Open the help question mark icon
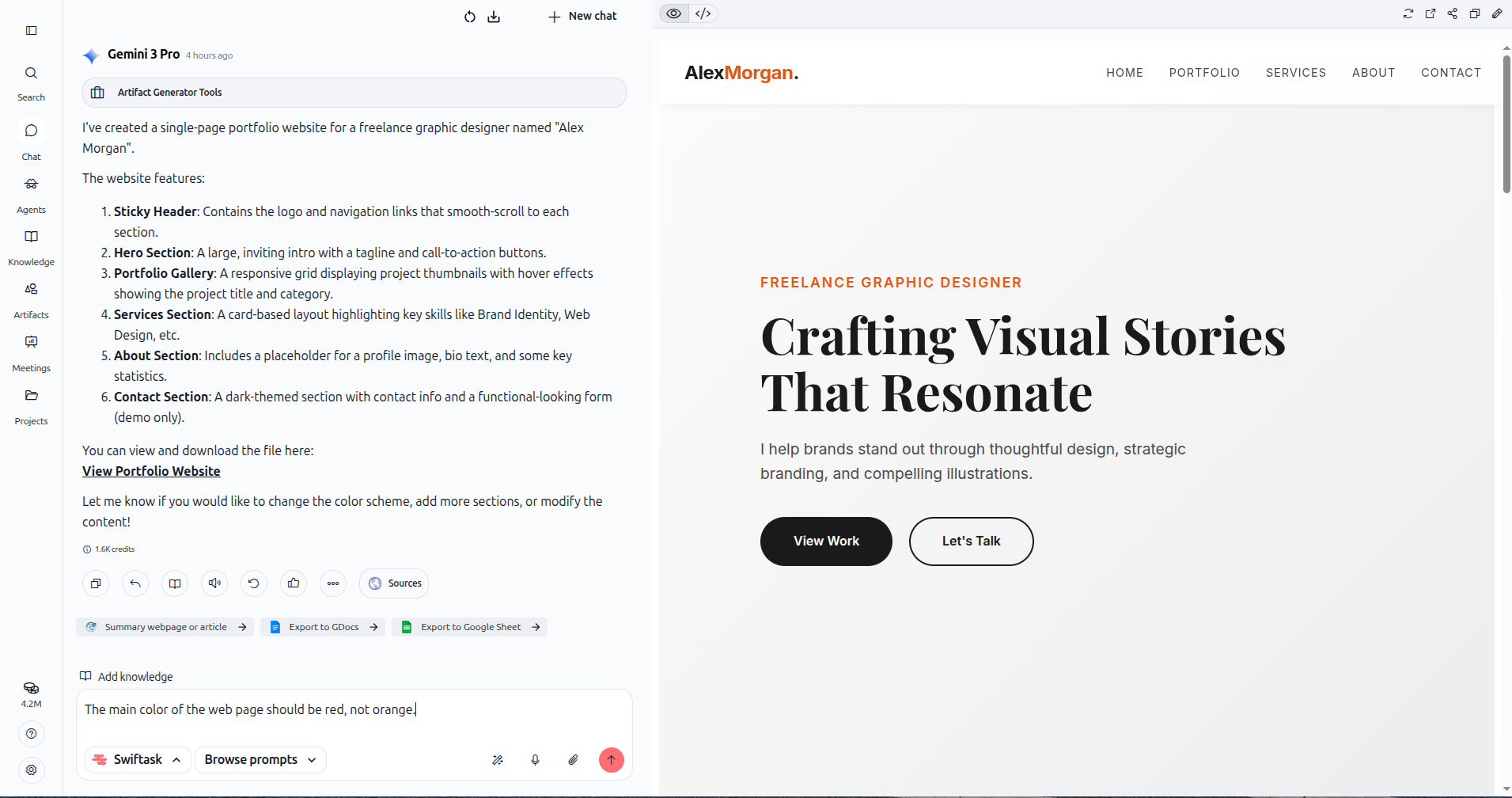Screen dimensions: 1512x798 [x=32, y=734]
